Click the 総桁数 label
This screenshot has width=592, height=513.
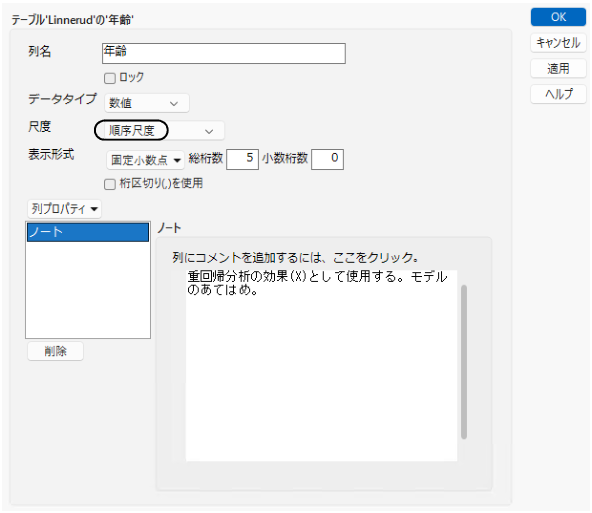[x=206, y=158]
